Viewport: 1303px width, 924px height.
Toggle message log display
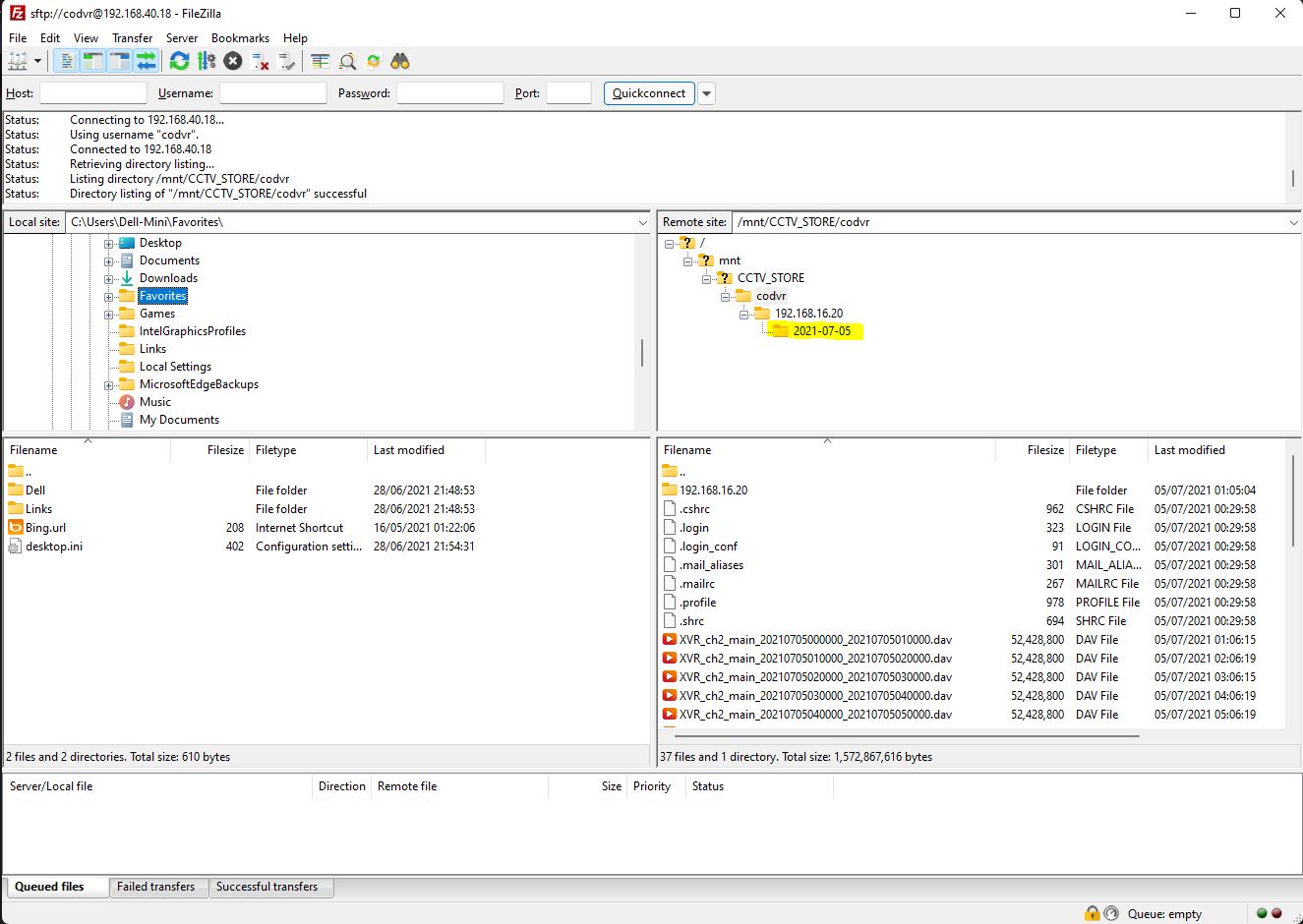coord(65,61)
